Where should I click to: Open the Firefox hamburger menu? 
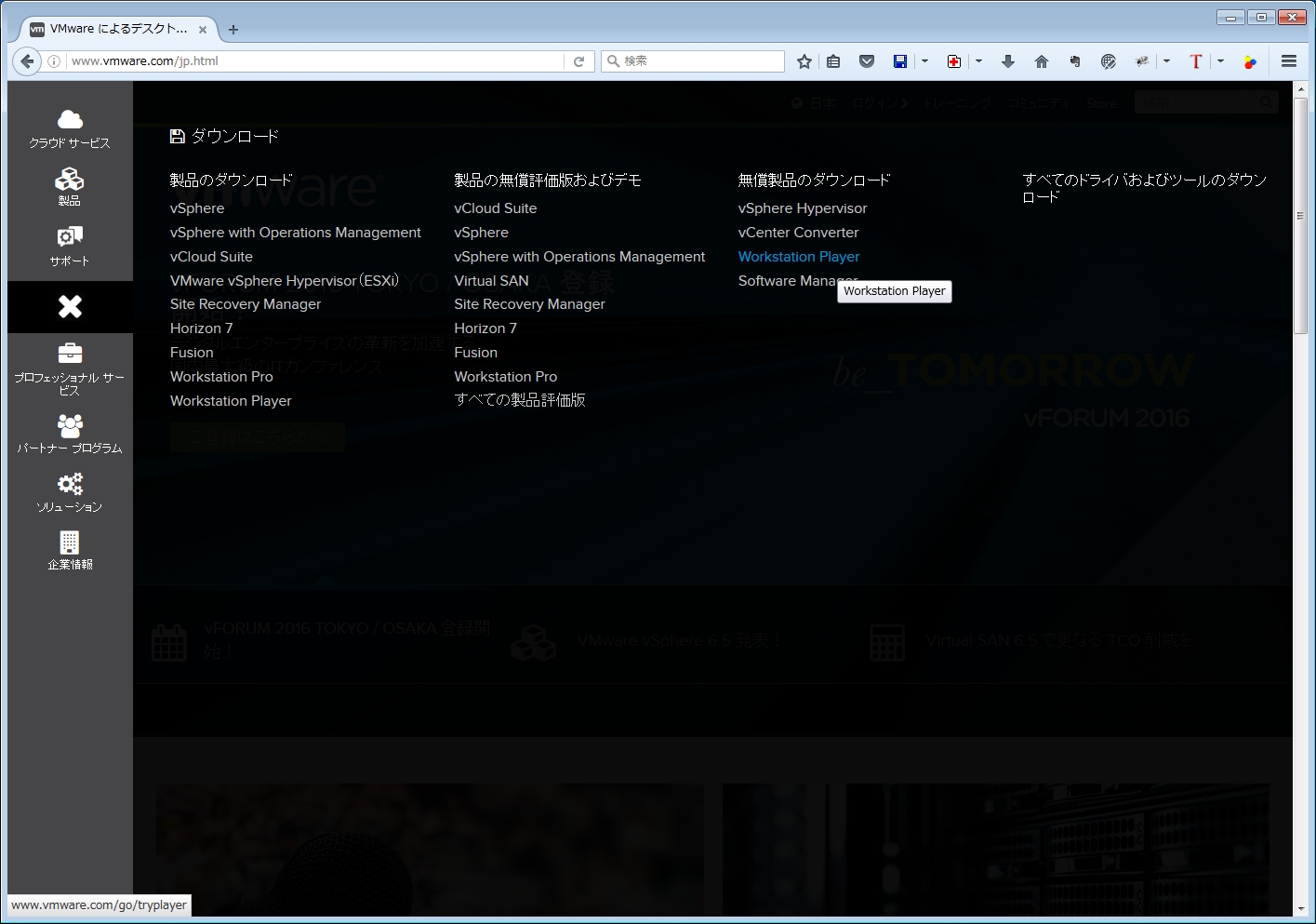1289,61
